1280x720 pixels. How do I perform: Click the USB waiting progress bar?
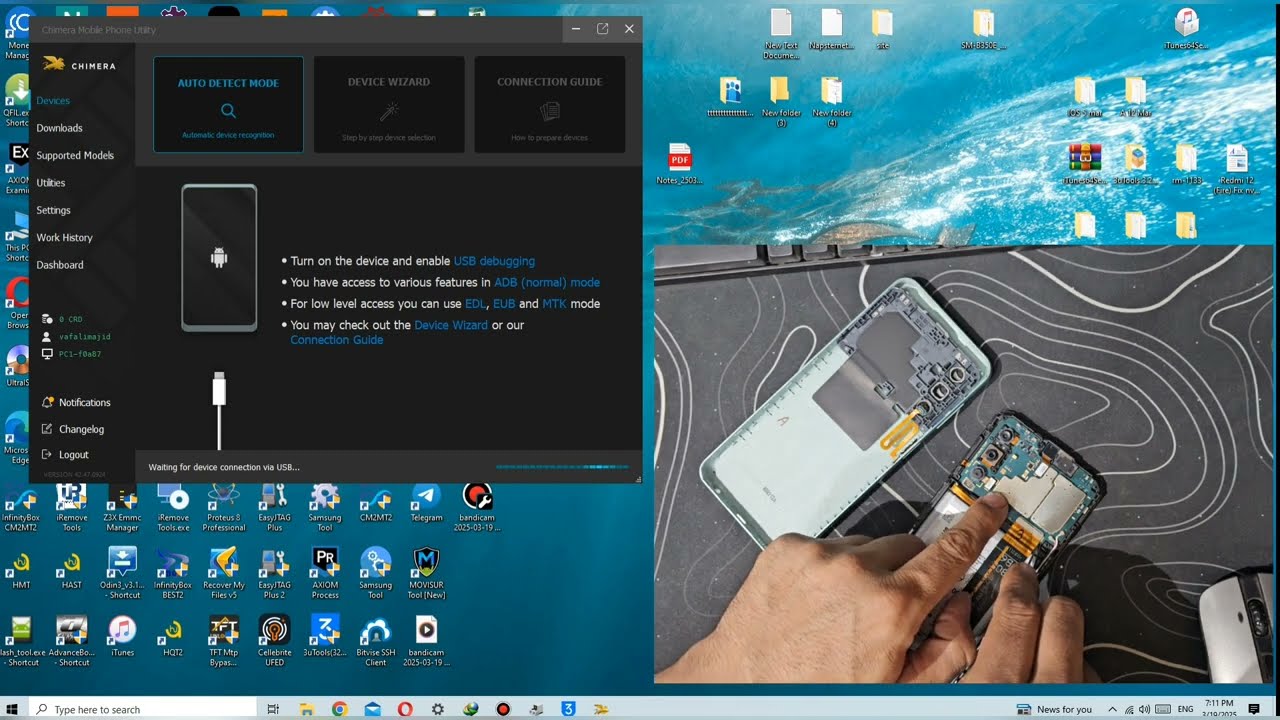point(562,467)
